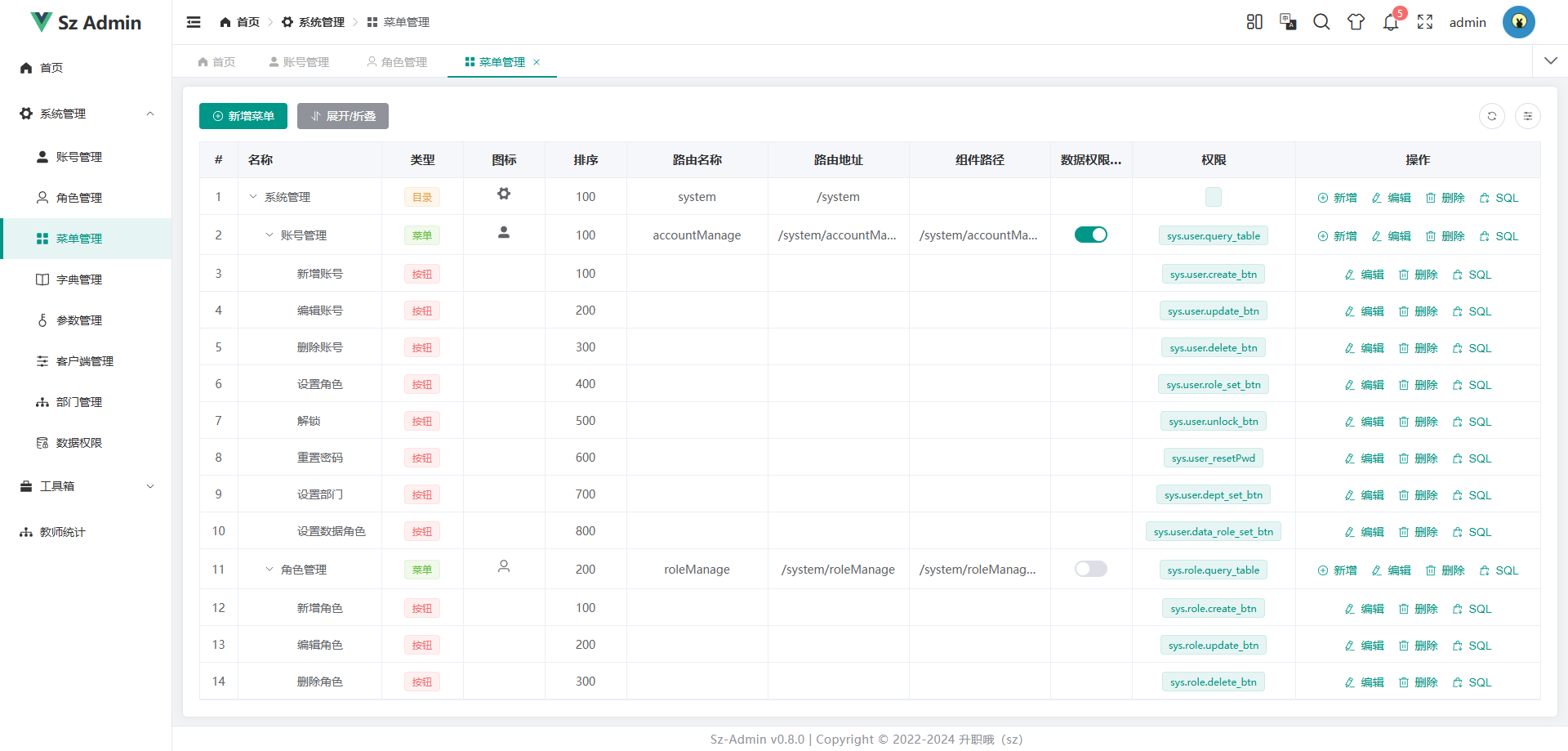Close the 菜单管理 tab
This screenshot has height=751, width=1568.
click(537, 62)
